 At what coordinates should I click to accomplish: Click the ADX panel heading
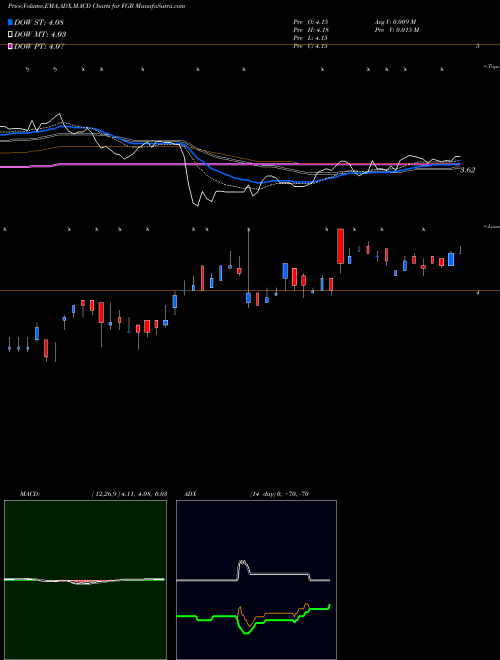coord(190,494)
